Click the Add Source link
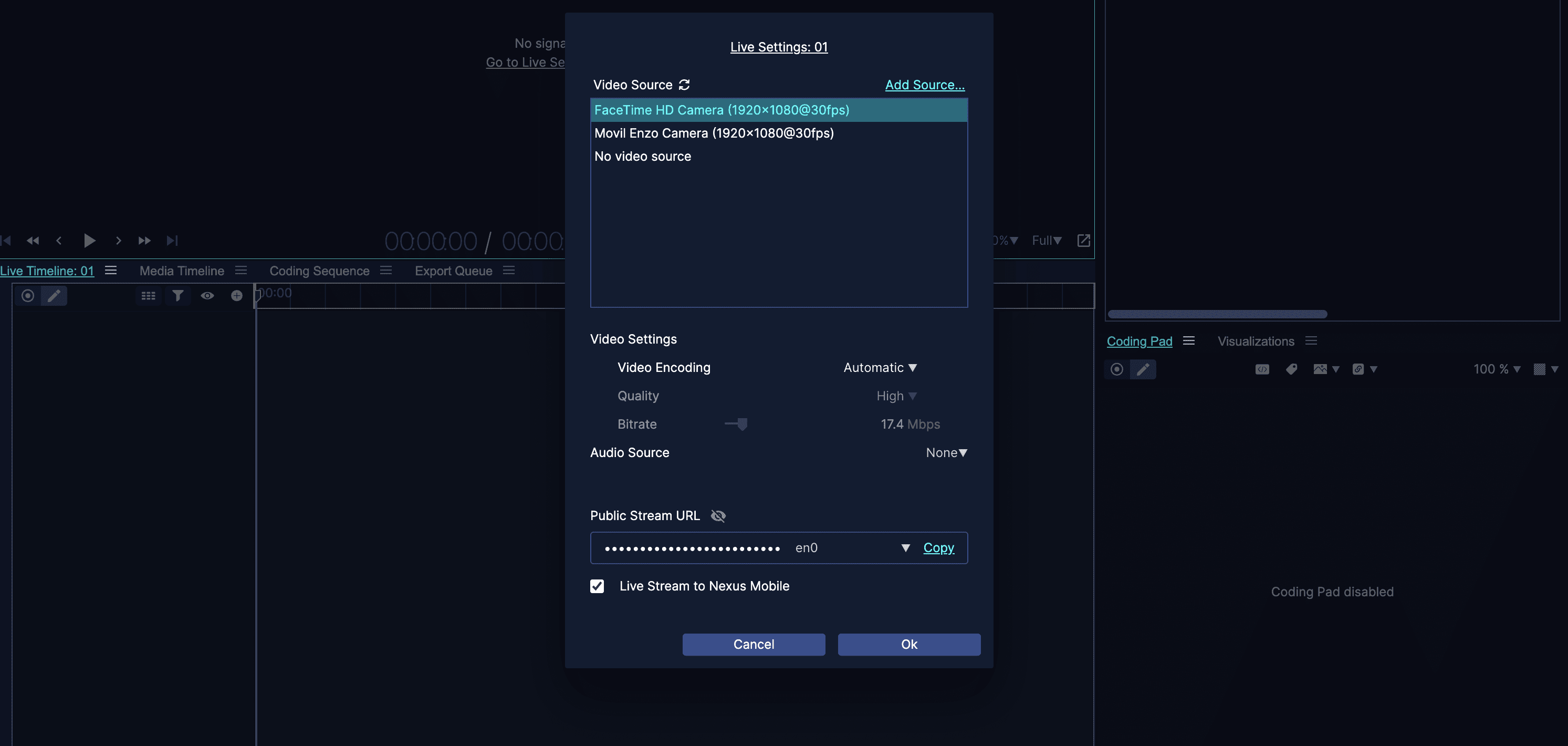The height and width of the screenshot is (746, 1568). coord(925,85)
